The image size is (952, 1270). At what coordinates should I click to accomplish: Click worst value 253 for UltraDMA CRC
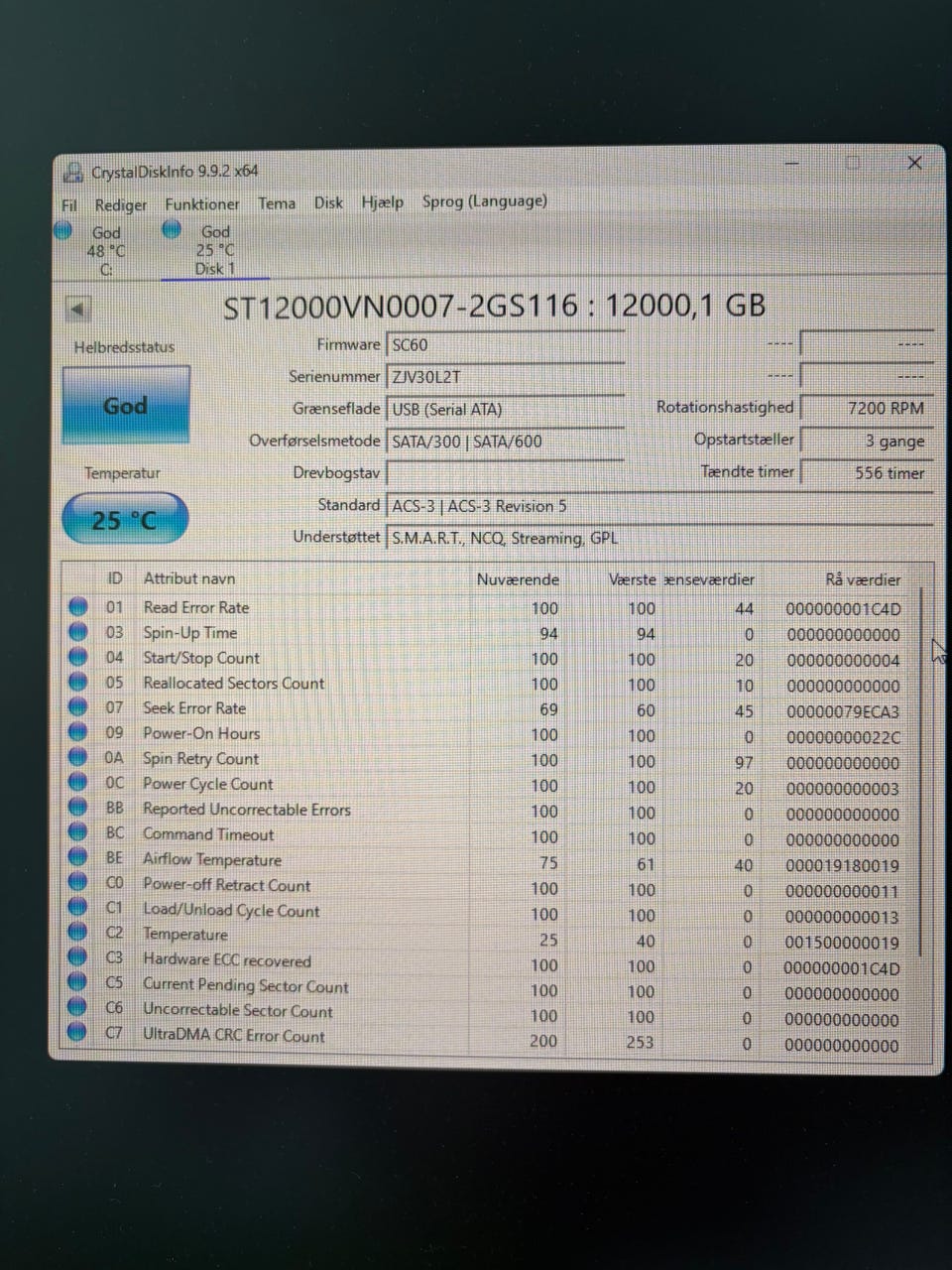(640, 1042)
